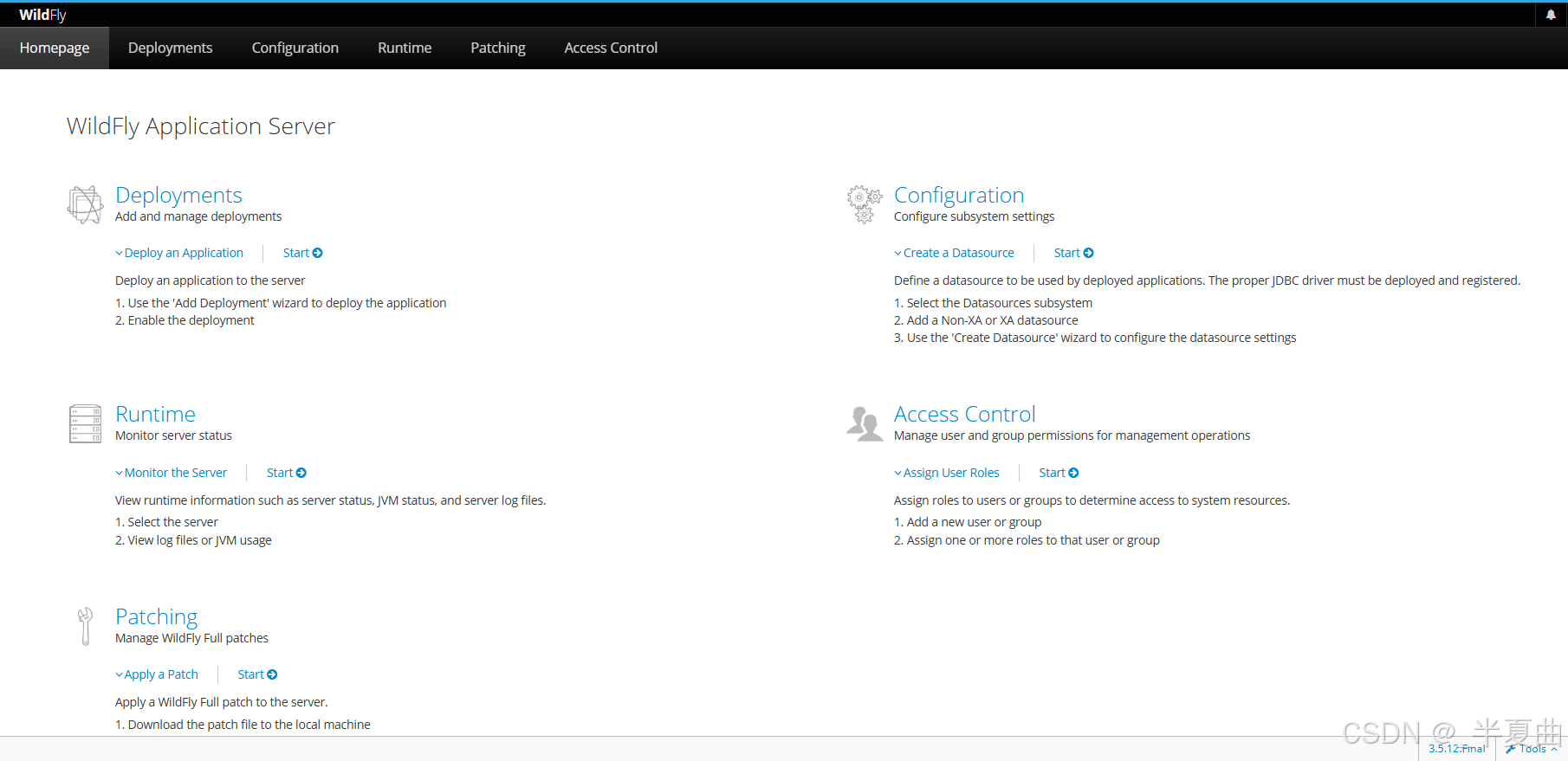Open the Configuration tab in navigation bar
Viewport: 1568px width, 761px height.
coord(295,48)
